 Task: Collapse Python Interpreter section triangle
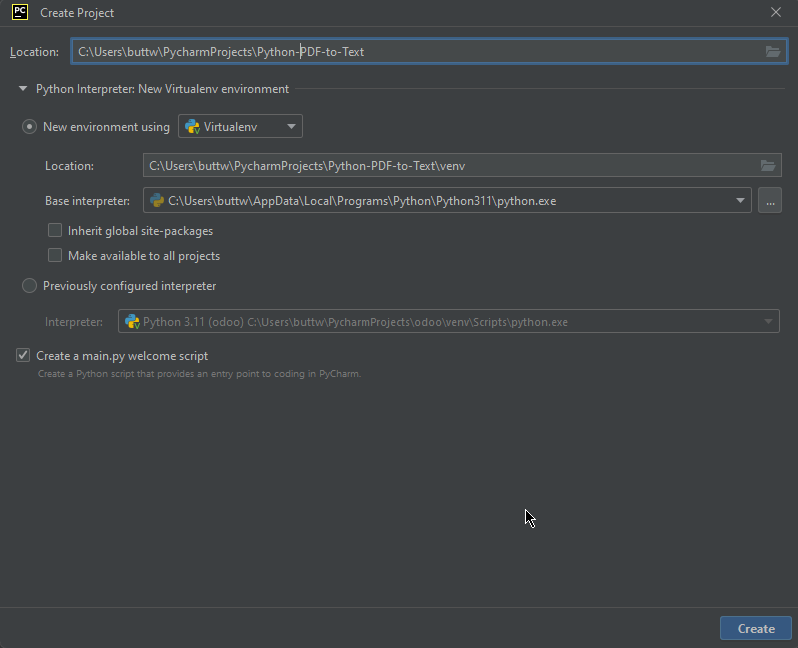point(23,89)
